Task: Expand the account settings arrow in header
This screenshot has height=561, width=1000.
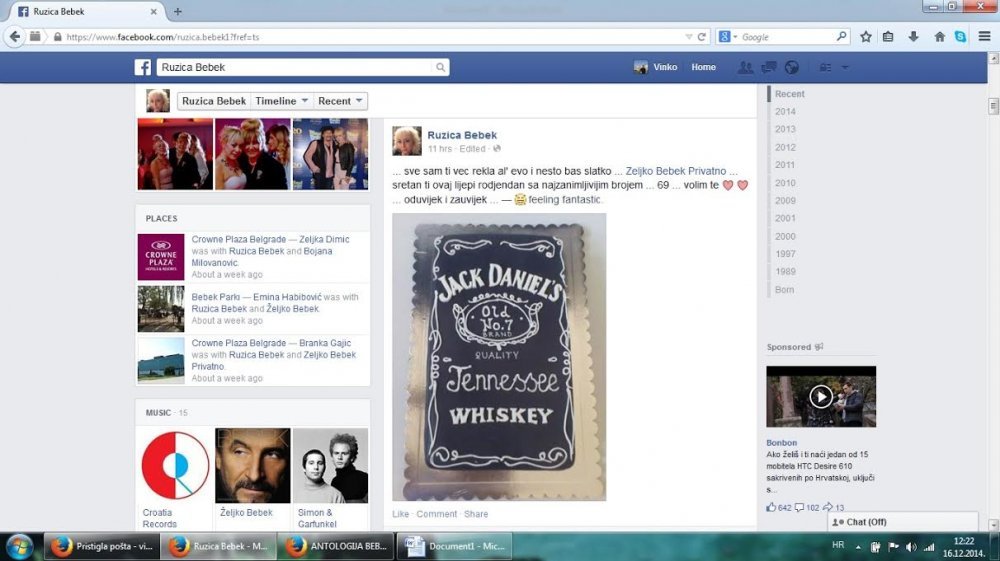Action: 845,67
